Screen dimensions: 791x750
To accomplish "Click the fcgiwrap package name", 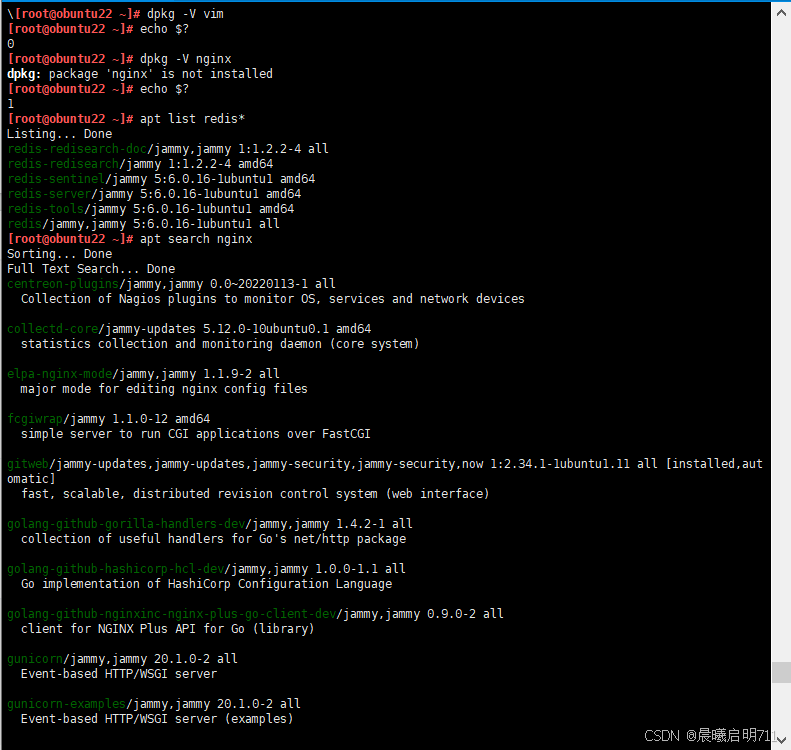I will 35,419.
